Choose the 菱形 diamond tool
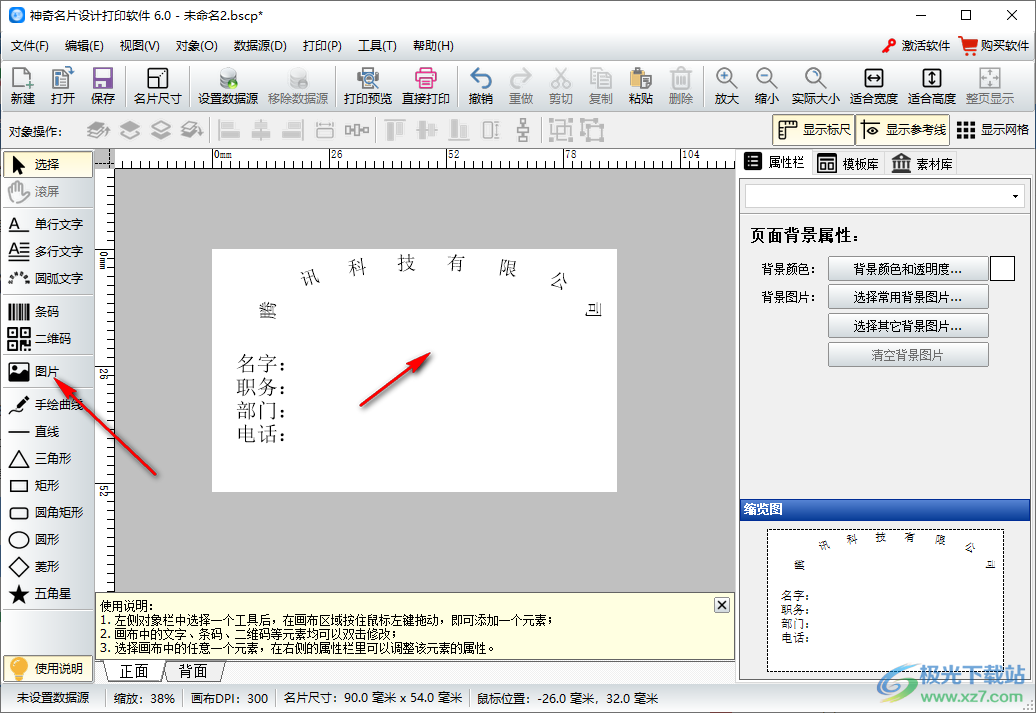This screenshot has height=713, width=1036. tap(48, 567)
